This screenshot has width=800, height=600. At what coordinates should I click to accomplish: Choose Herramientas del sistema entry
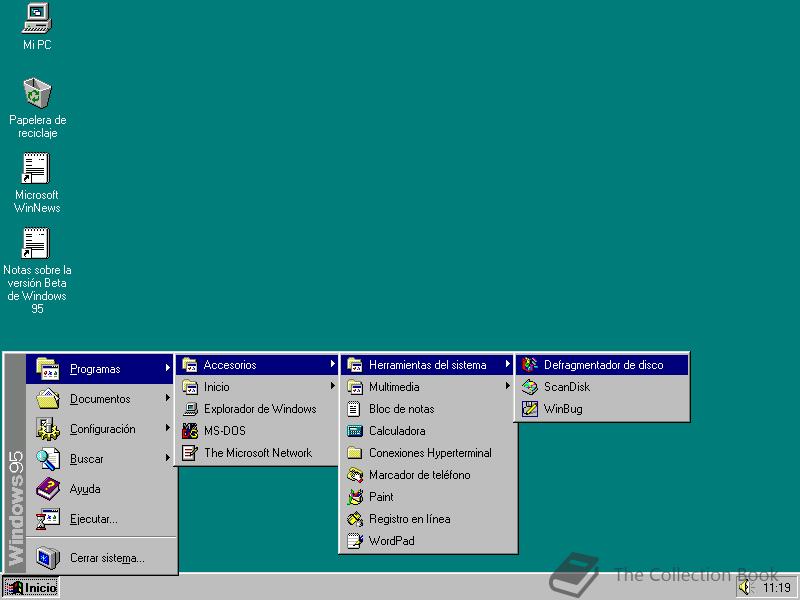[x=428, y=364]
